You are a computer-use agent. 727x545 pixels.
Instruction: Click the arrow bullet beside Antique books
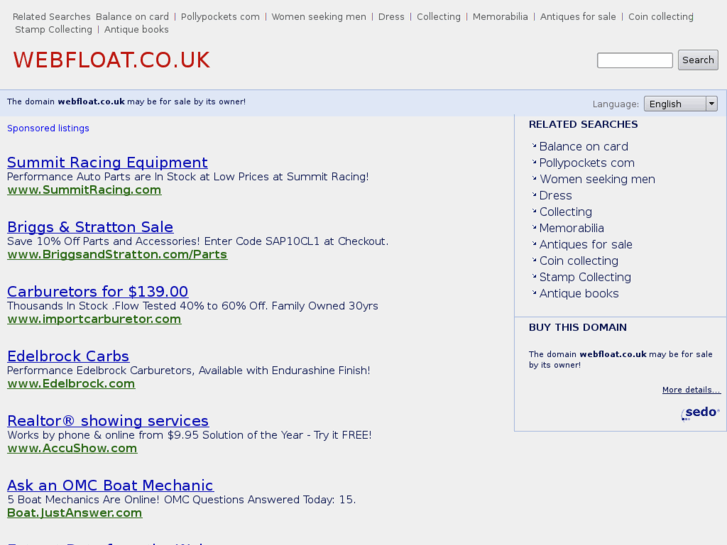click(534, 292)
